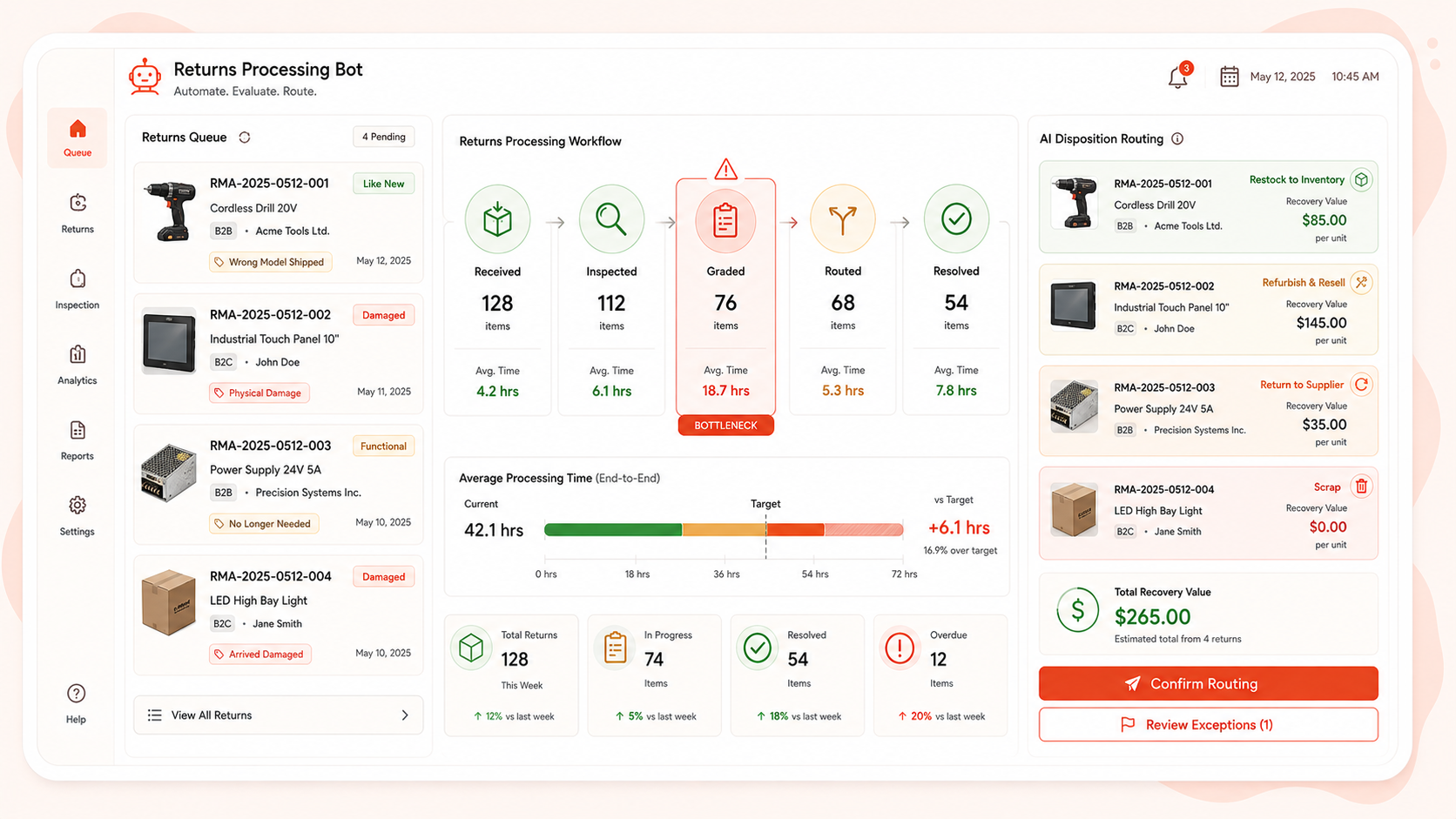Open queue thumbnail of Cordless Drill 20V
Screen dimensions: 1456x819
[169, 211]
